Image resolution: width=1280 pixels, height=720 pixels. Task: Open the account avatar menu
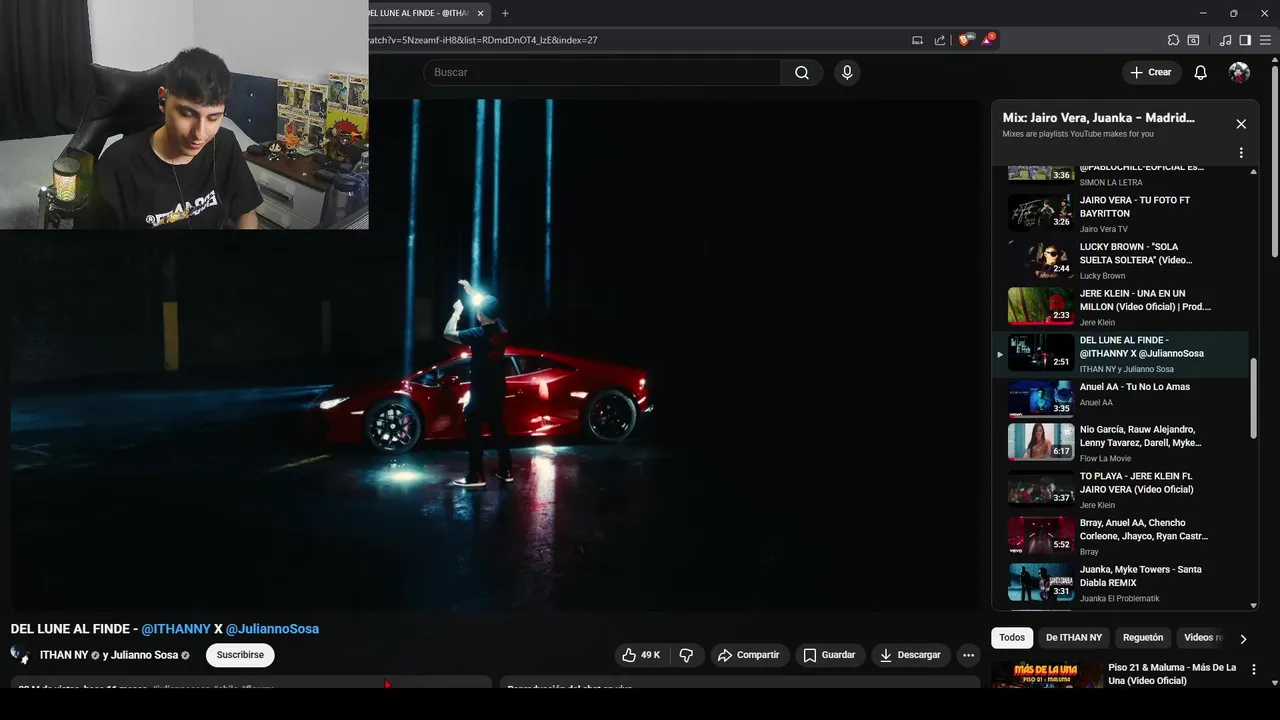tap(1239, 72)
